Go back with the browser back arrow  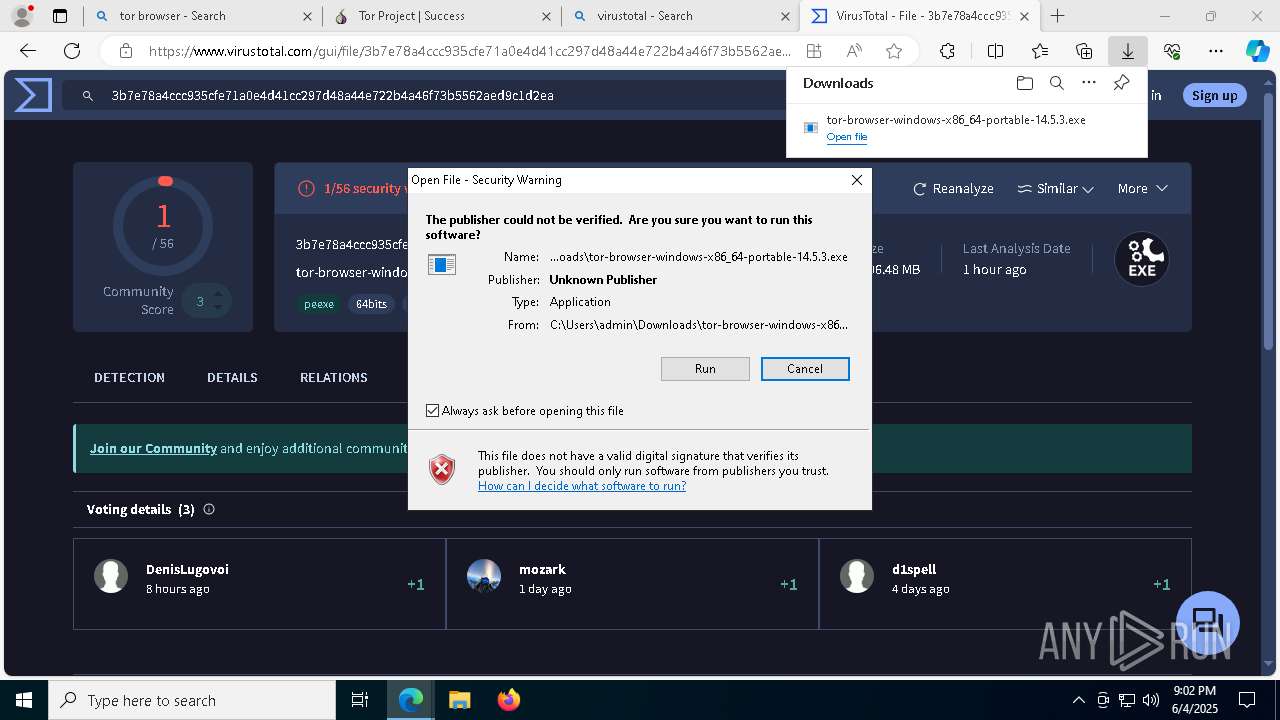pos(28,51)
